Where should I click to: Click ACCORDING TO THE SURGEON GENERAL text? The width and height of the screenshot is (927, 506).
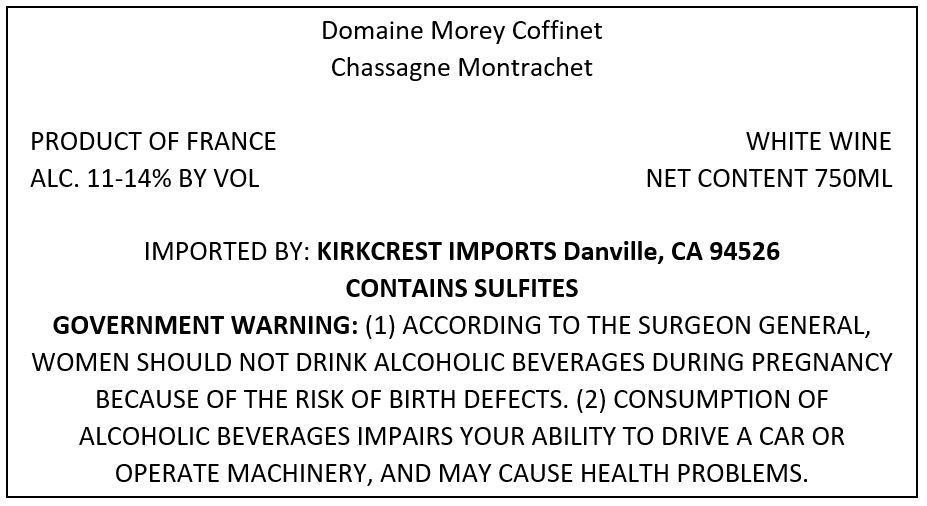coord(636,326)
